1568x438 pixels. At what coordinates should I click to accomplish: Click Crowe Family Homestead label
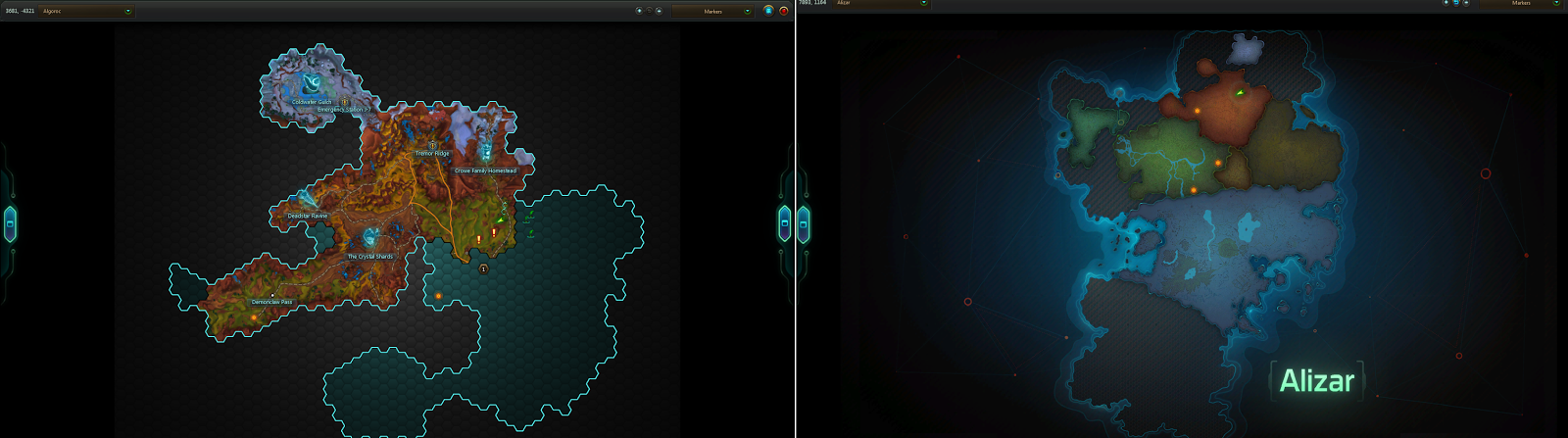tap(485, 170)
